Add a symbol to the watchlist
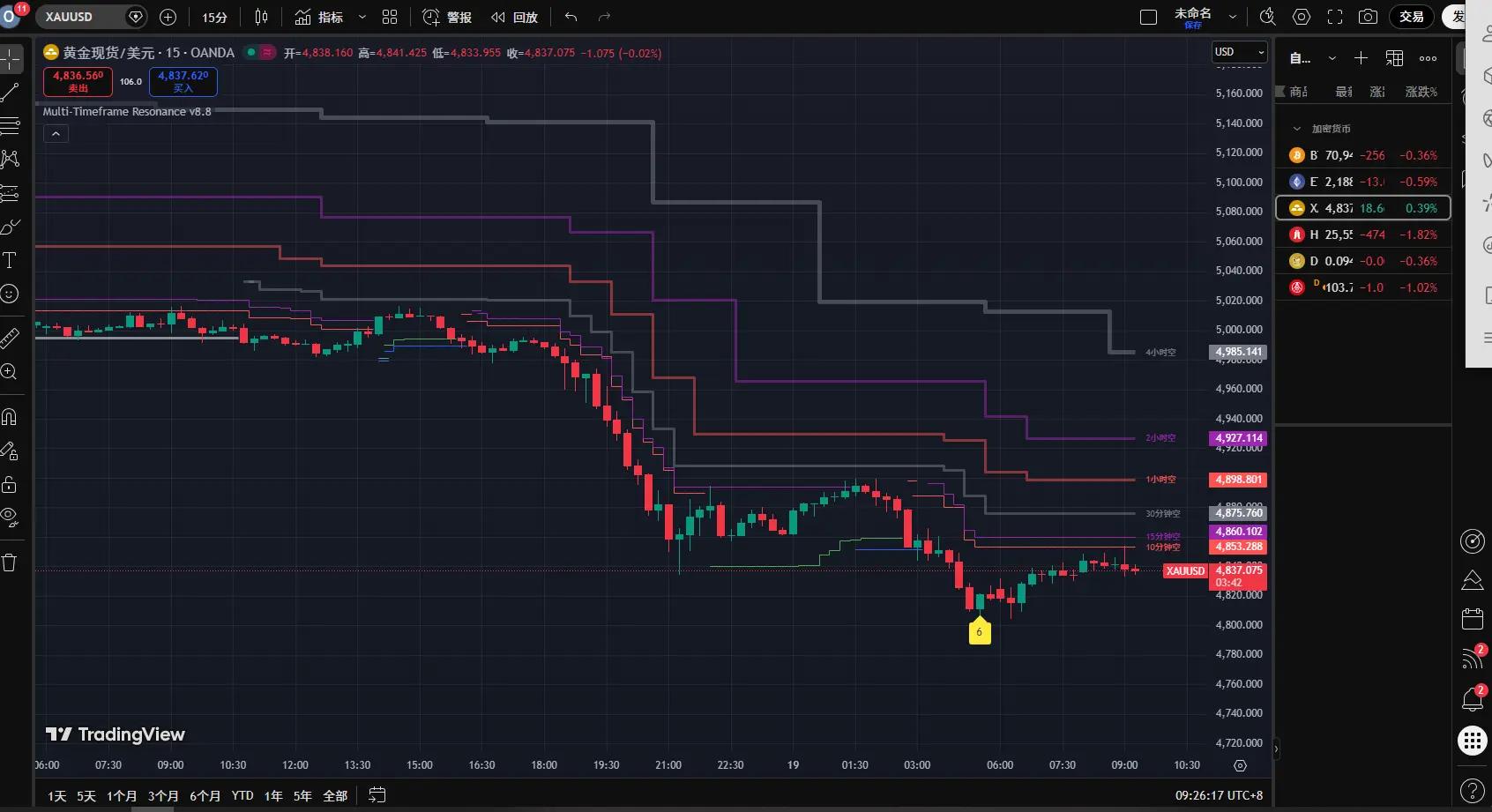Screen dimensions: 1492x812 coord(1361,58)
